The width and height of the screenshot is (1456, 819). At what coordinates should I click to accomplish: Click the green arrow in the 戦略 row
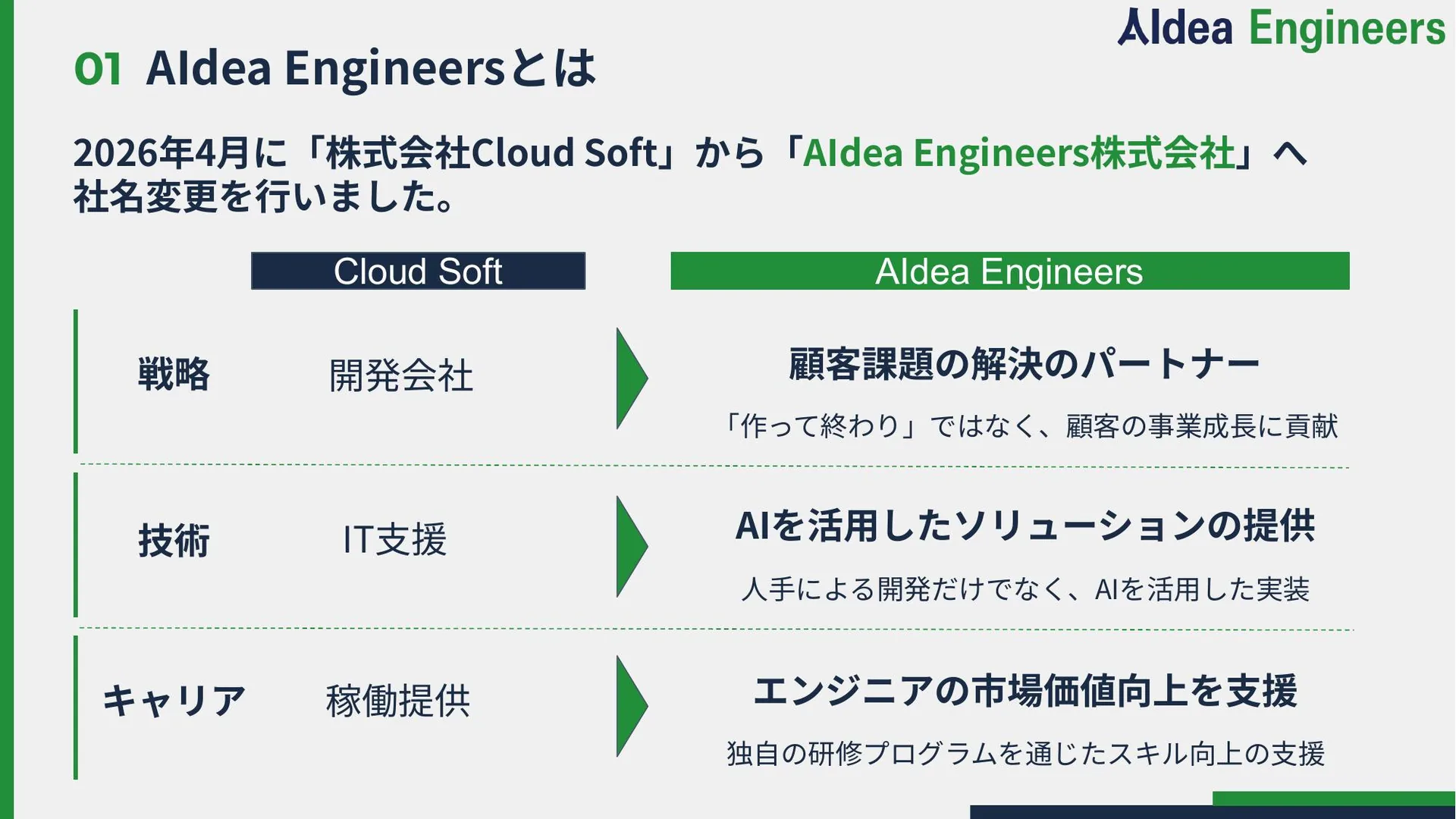(632, 378)
